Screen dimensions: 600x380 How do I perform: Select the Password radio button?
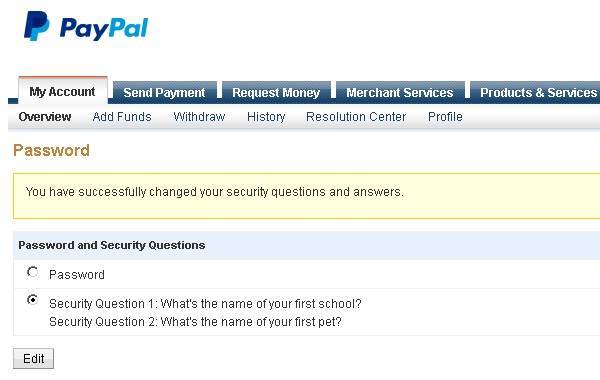coord(33,272)
